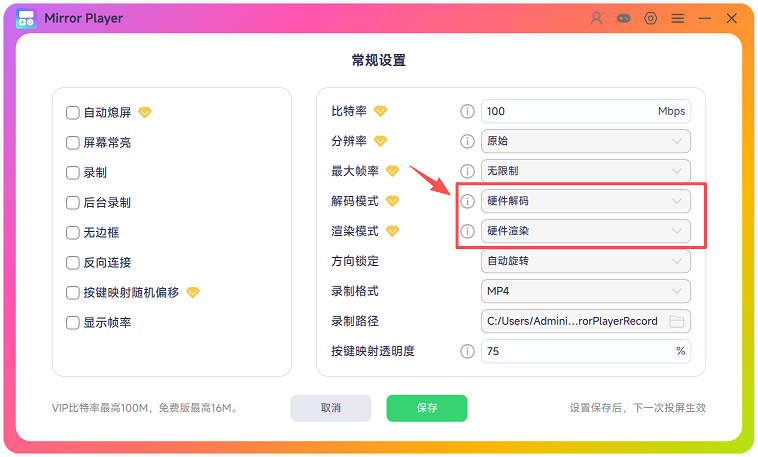Open the 分辨率 dropdown showing 原始
758x457 pixels.
[x=585, y=141]
